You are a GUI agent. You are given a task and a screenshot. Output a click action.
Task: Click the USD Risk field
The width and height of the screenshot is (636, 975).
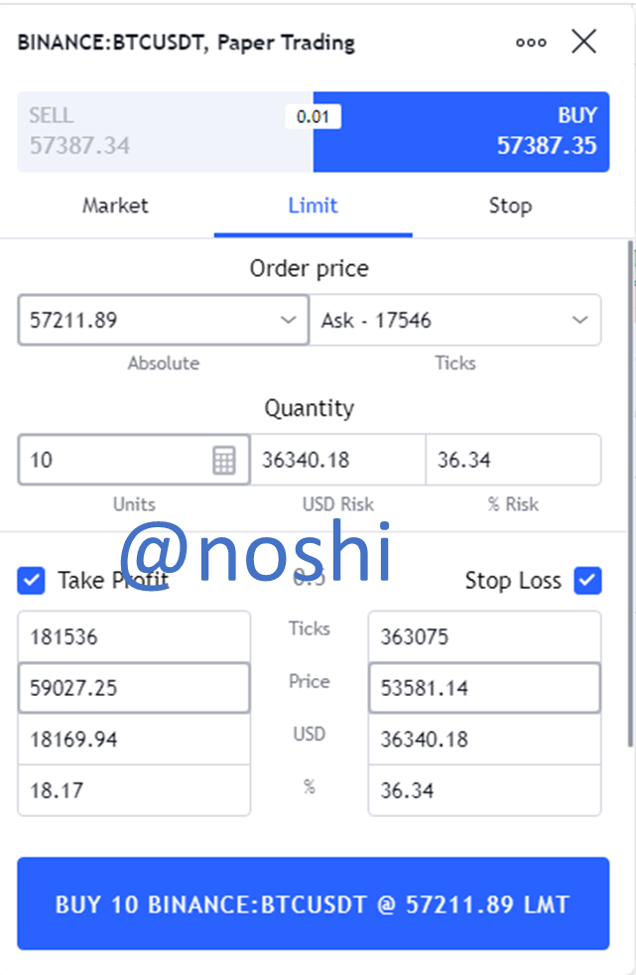pos(337,460)
